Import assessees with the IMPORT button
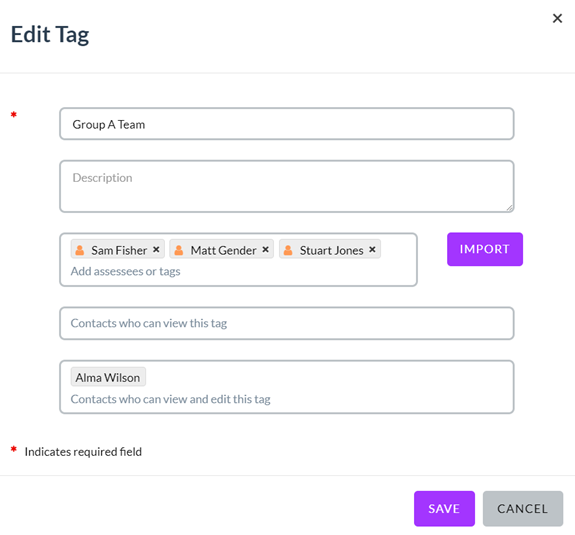This screenshot has width=575, height=535. coord(485,249)
